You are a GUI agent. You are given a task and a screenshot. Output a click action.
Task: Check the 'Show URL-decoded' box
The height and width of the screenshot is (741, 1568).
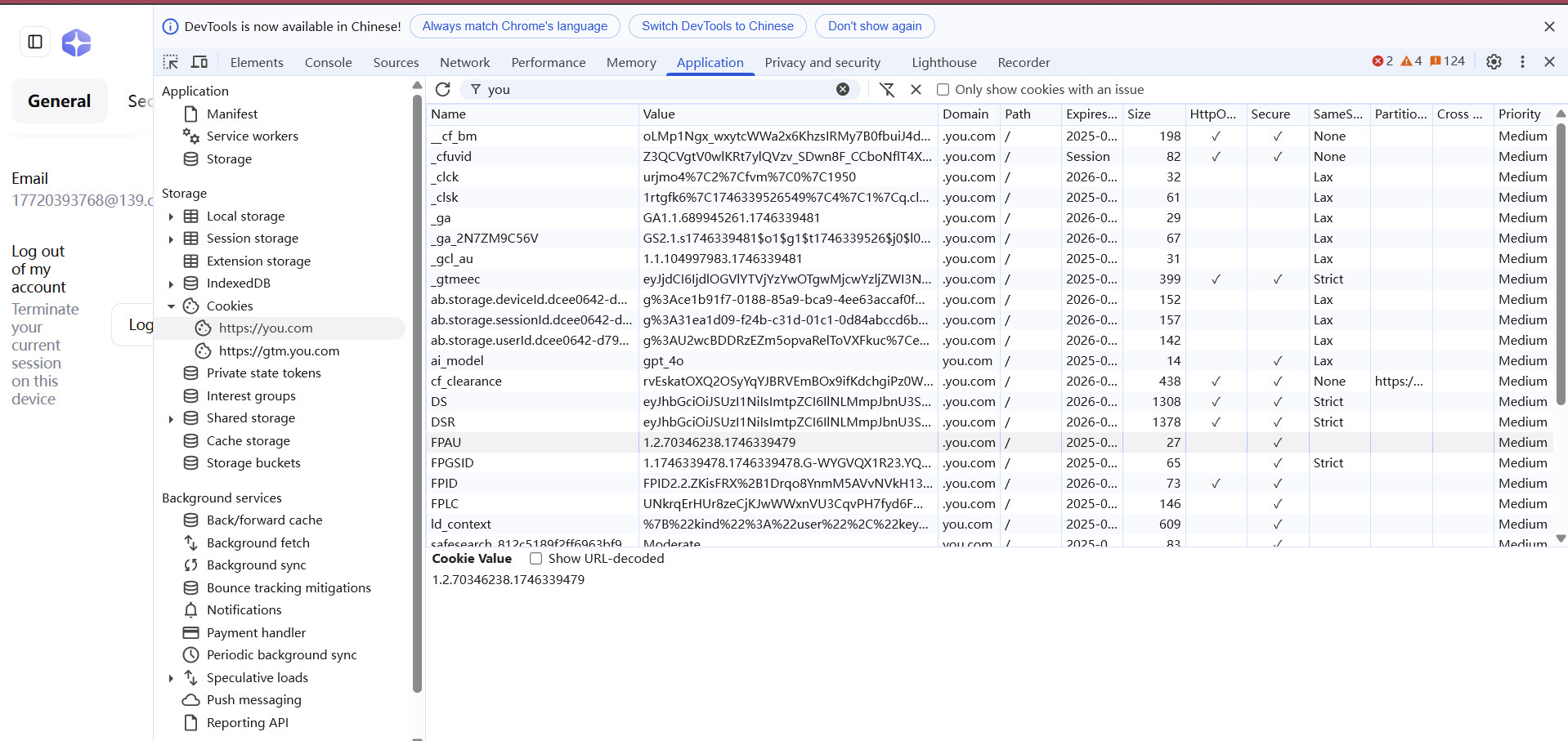pos(536,559)
